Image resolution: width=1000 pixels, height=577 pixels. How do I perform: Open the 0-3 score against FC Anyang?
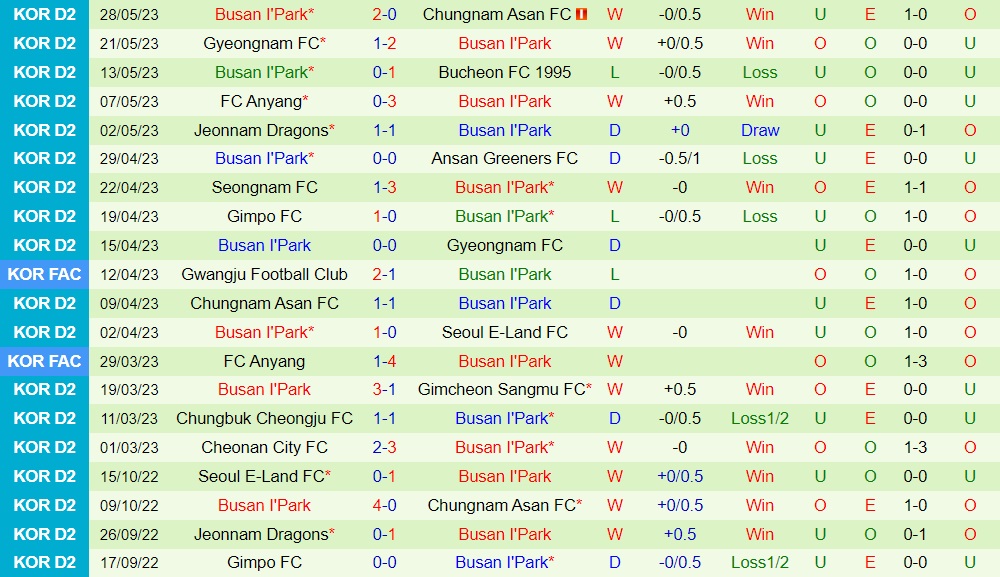pyautogui.click(x=385, y=101)
